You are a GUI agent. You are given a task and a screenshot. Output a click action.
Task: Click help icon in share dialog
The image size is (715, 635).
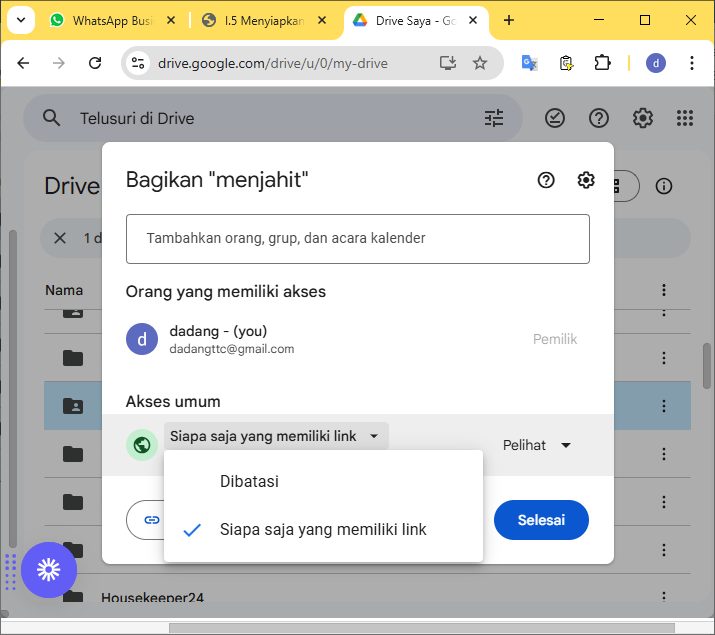coord(546,180)
